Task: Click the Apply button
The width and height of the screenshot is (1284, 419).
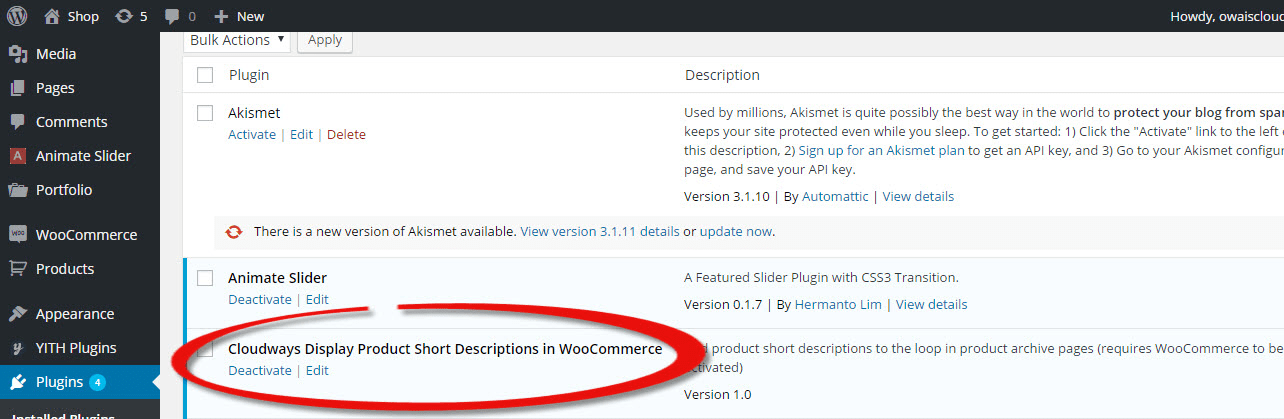Action: (x=325, y=40)
